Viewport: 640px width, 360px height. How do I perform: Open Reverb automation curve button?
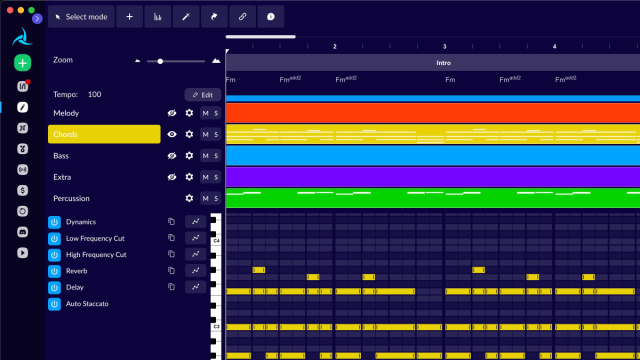click(x=196, y=270)
